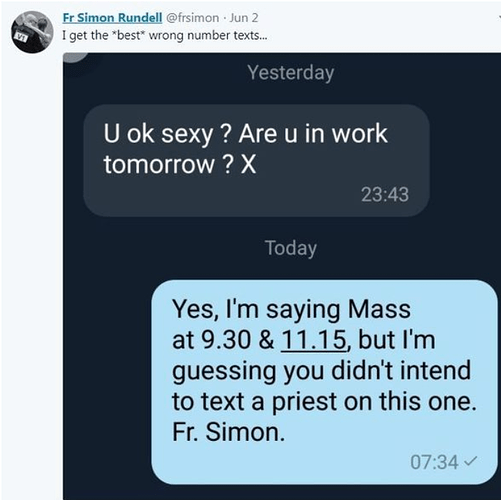Click the 07:34 sent time
Screen dimensions: 501x500
pos(434,462)
